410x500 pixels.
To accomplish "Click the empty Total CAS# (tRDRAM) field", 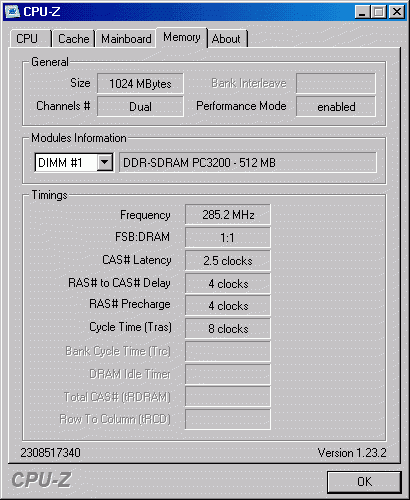I will click(228, 397).
